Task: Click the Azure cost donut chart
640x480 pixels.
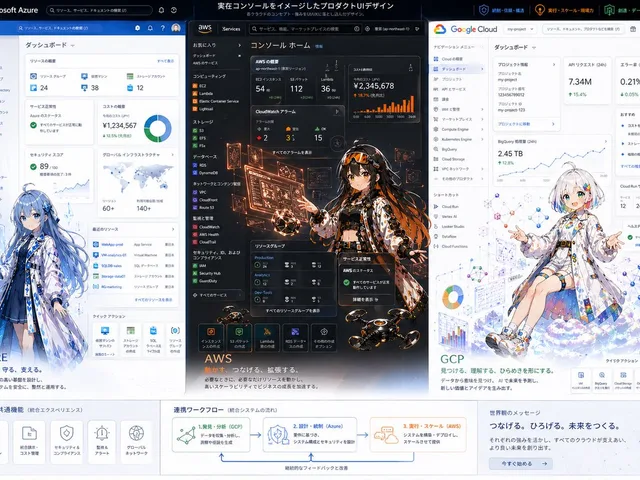Action: click(x=158, y=128)
